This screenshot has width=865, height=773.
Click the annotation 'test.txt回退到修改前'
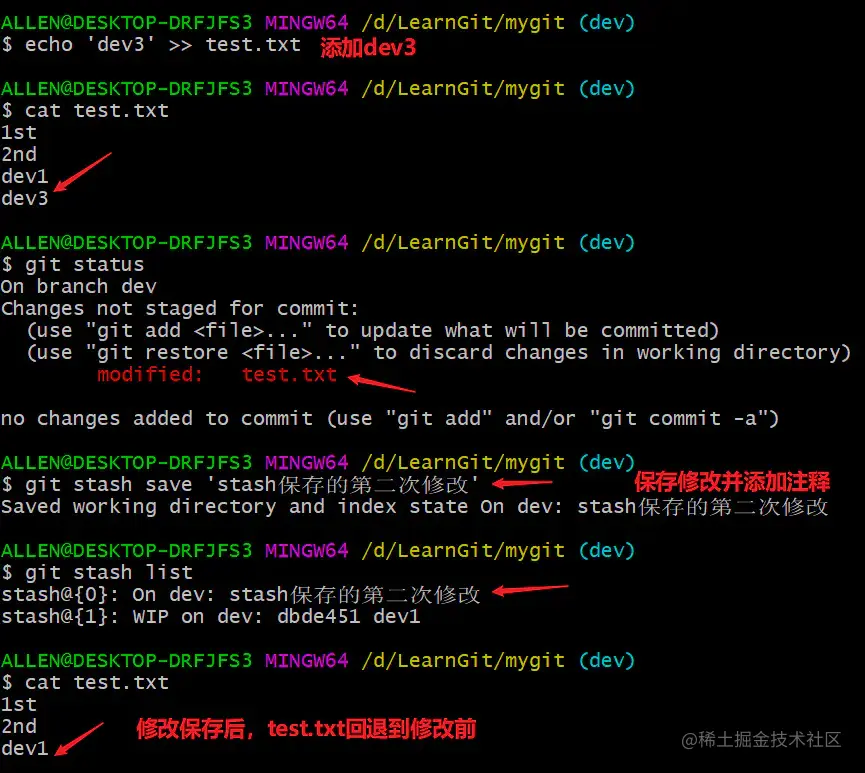[371, 729]
